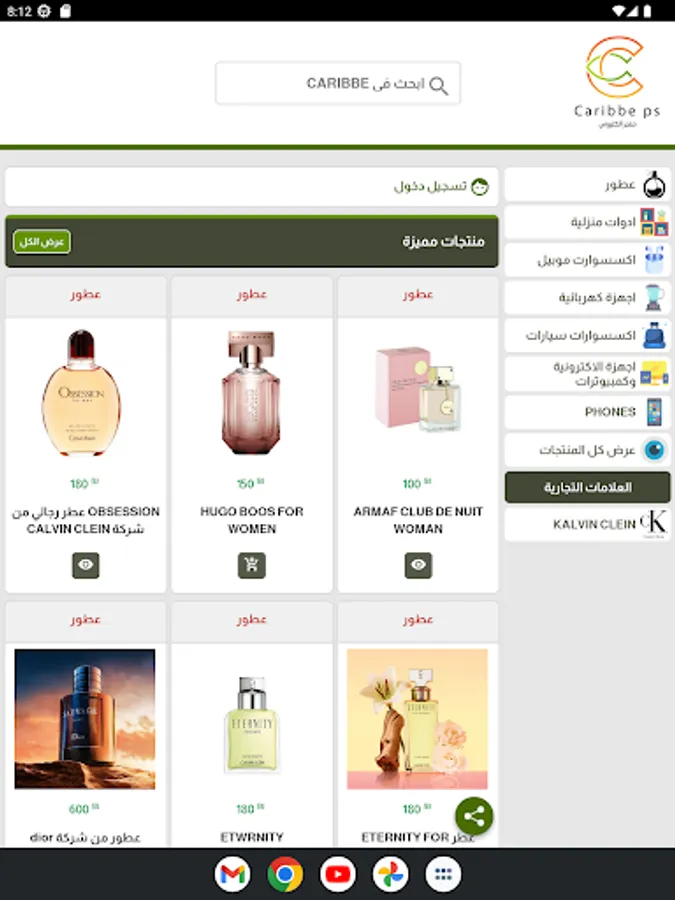Open اكسسوارت موبيل category
Image resolution: width=675 pixels, height=900 pixels.
[587, 260]
